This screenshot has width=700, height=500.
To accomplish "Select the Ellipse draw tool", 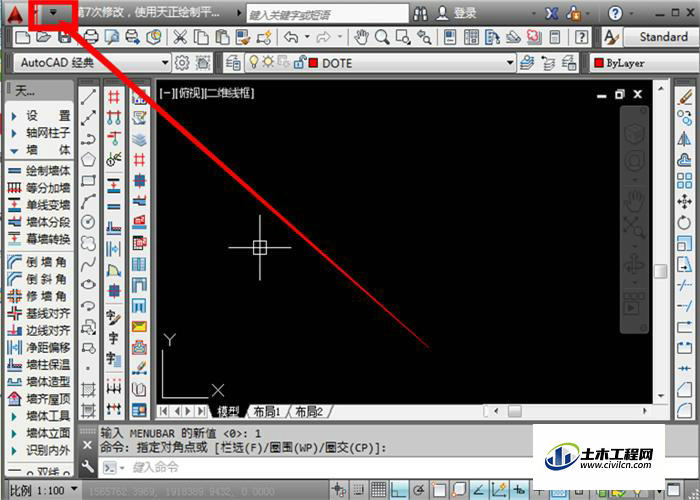I will tap(88, 284).
